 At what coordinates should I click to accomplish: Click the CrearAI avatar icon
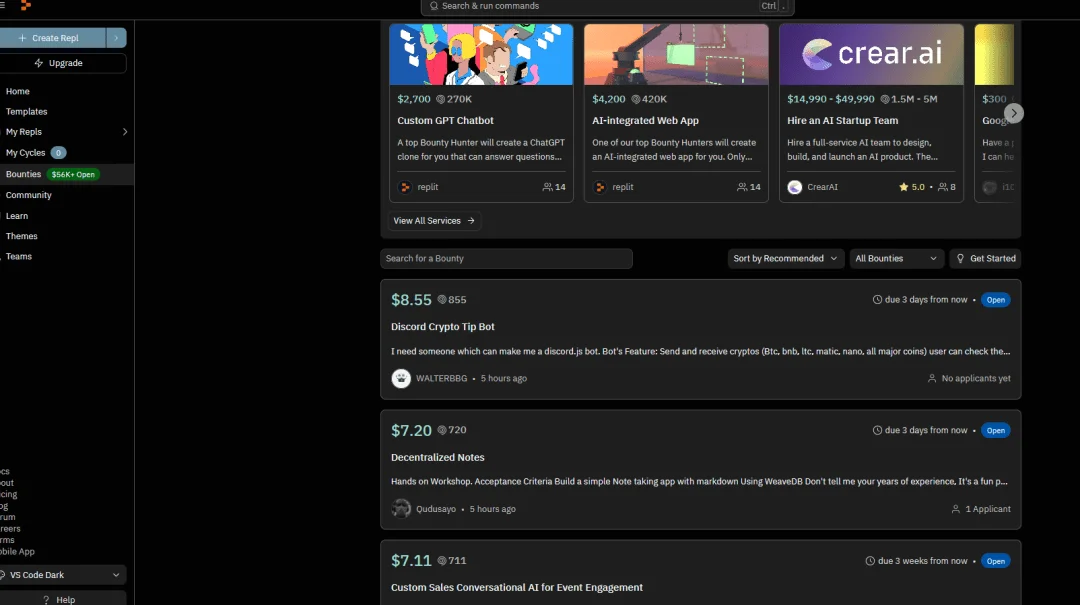point(795,187)
